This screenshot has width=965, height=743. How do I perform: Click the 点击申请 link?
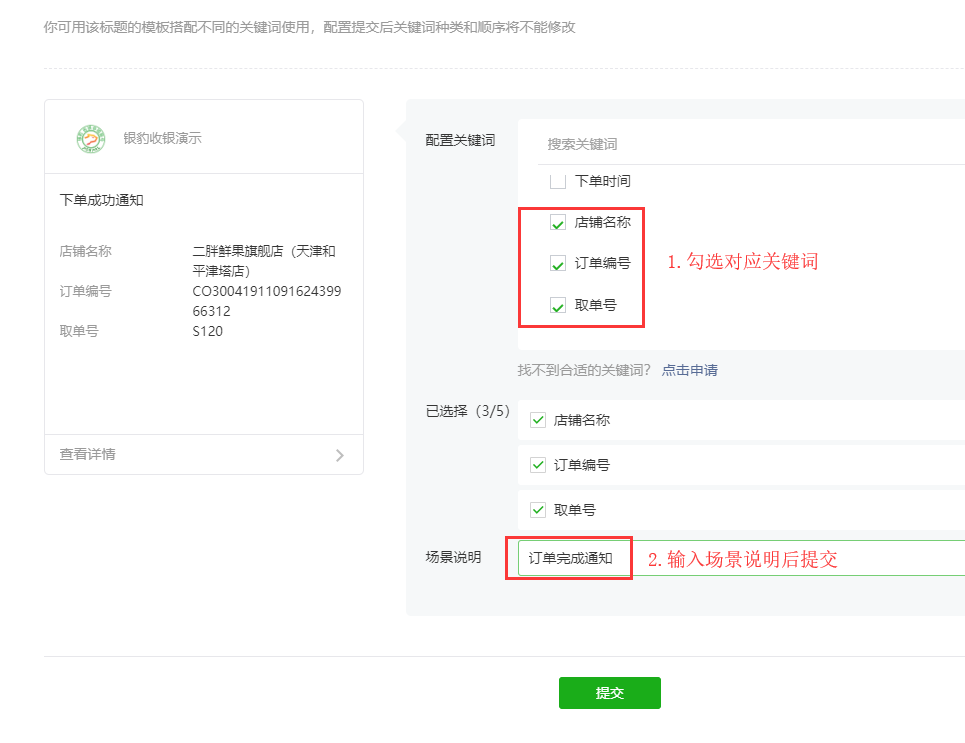pyautogui.click(x=689, y=370)
